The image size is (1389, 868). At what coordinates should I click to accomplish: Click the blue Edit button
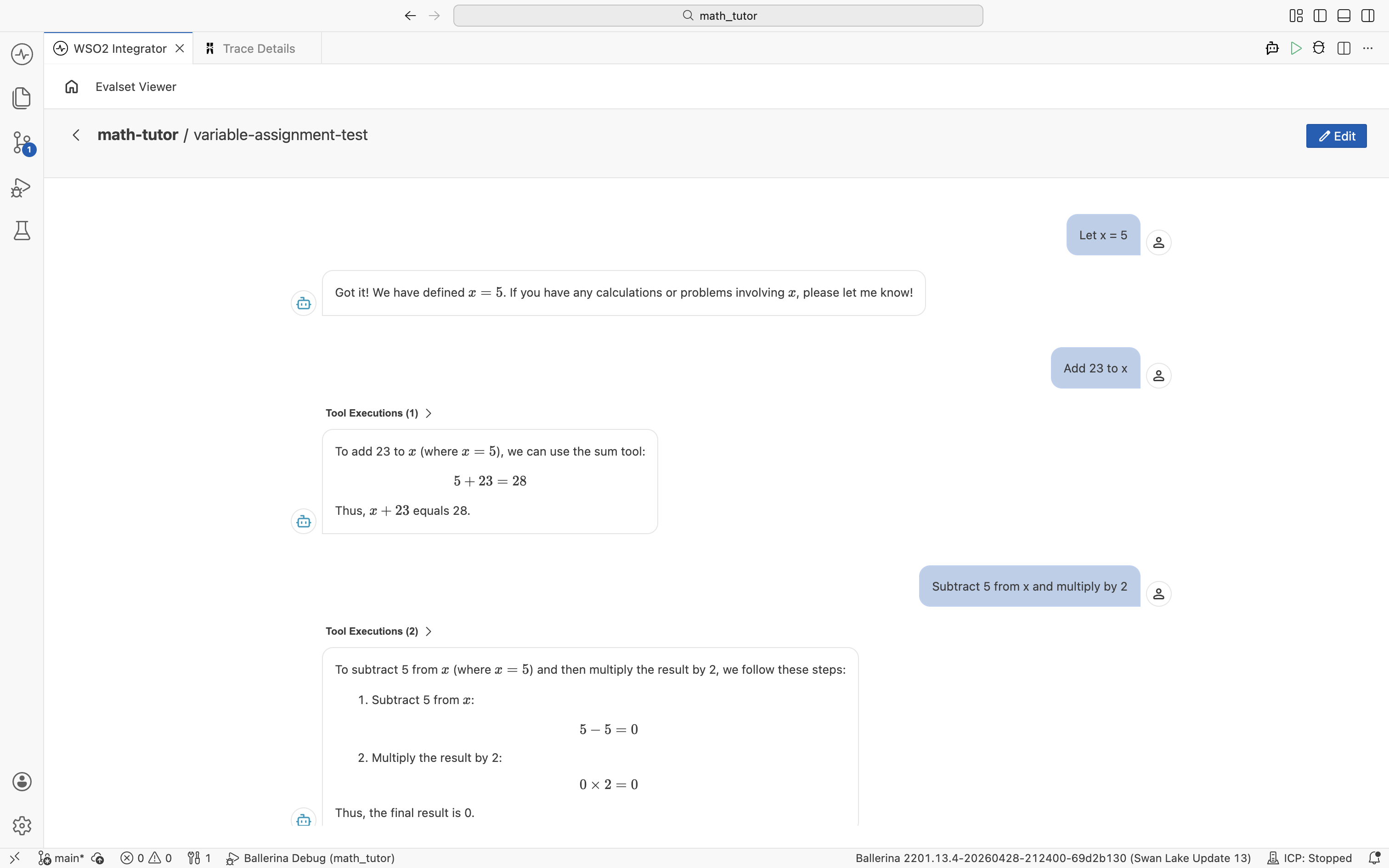click(x=1336, y=136)
